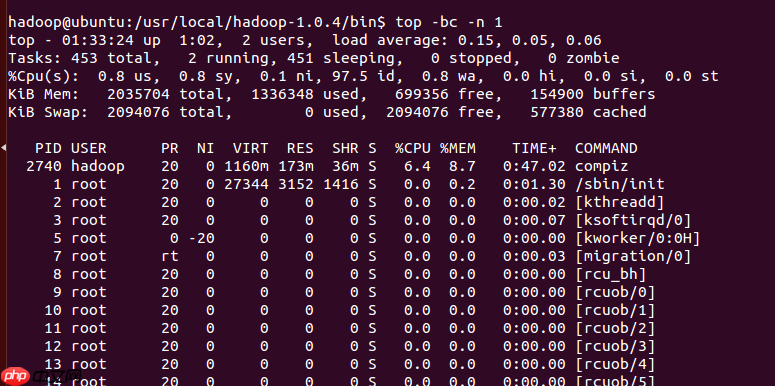The width and height of the screenshot is (775, 386).
Task: Select the 0:00.07 TIME+ value
Action: [x=534, y=220]
